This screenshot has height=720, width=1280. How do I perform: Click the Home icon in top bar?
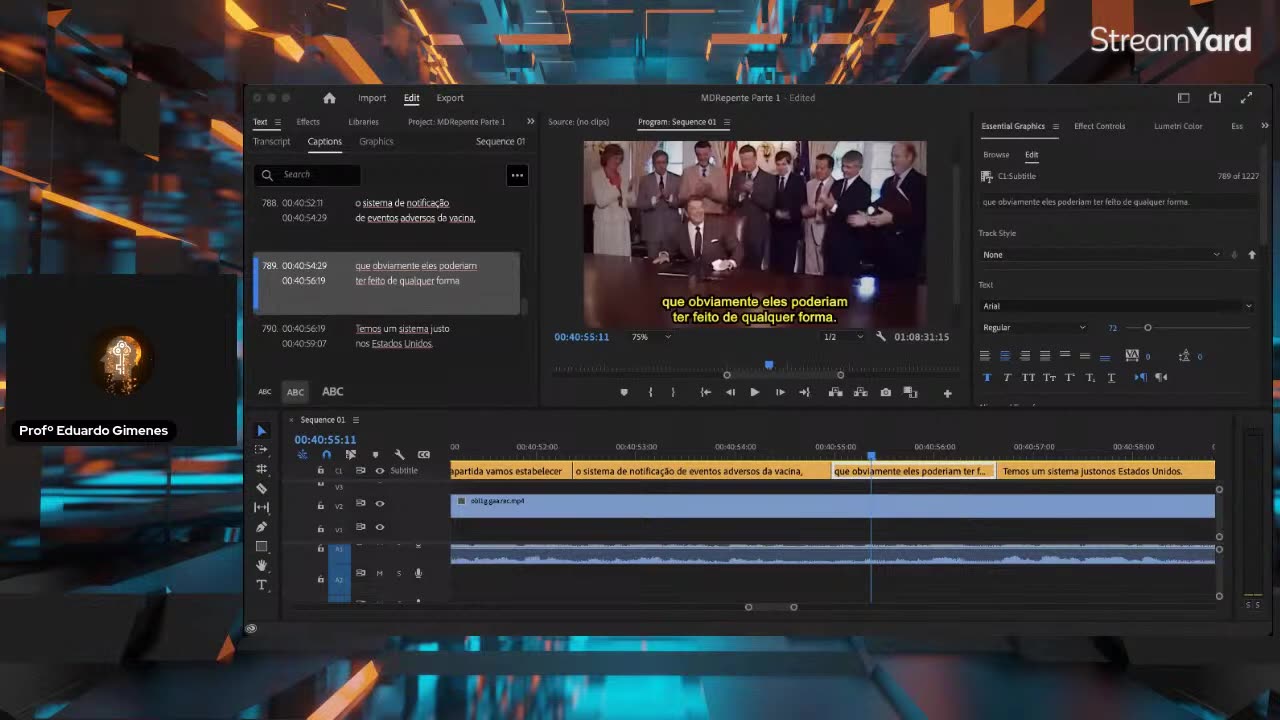click(x=329, y=98)
